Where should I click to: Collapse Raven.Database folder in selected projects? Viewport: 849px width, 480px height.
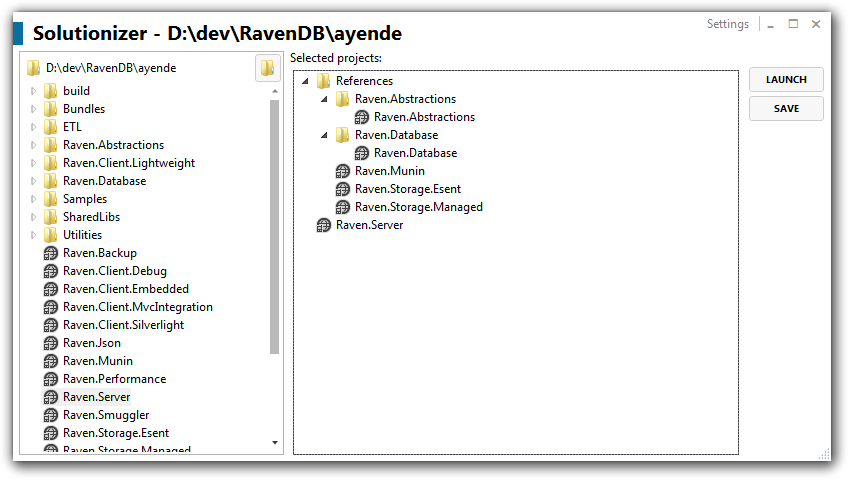(324, 135)
